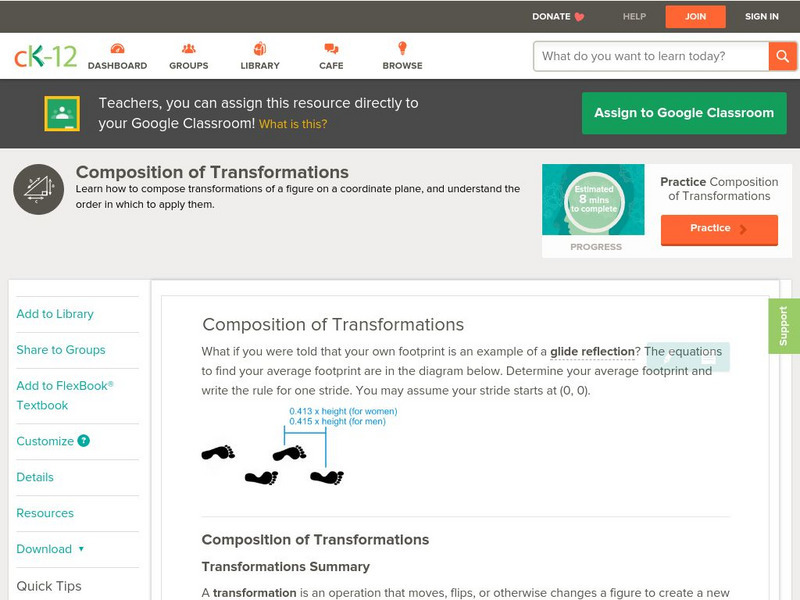Viewport: 800px width, 600px height.
Task: Click Assign to Google Classroom
Action: coord(684,113)
